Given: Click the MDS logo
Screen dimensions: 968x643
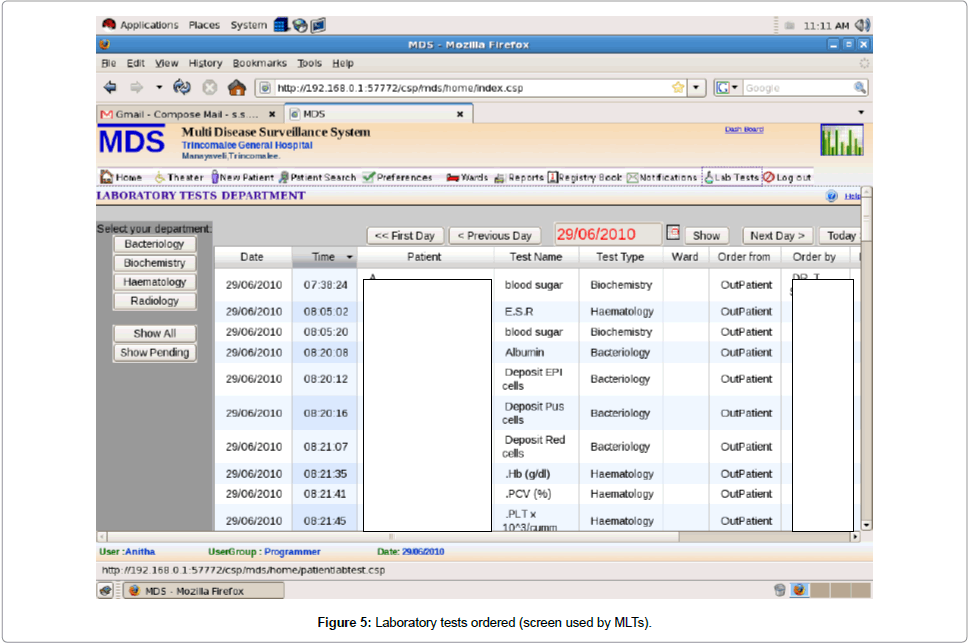Looking at the screenshot, I should coord(131,141).
